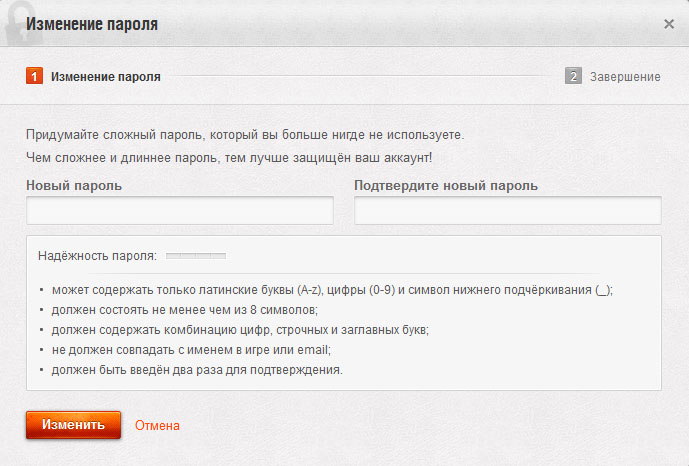Click the orange step number 1 badge
Image resolution: width=689 pixels, height=466 pixels.
[x=34, y=76]
